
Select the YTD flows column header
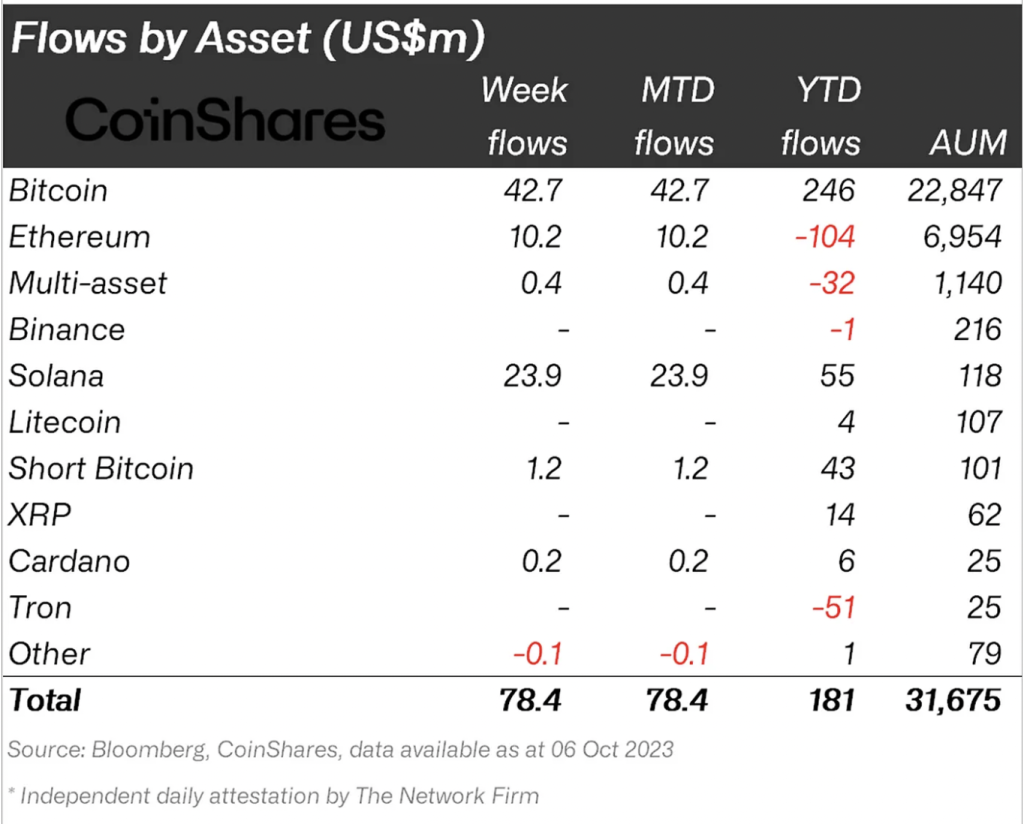pos(820,116)
